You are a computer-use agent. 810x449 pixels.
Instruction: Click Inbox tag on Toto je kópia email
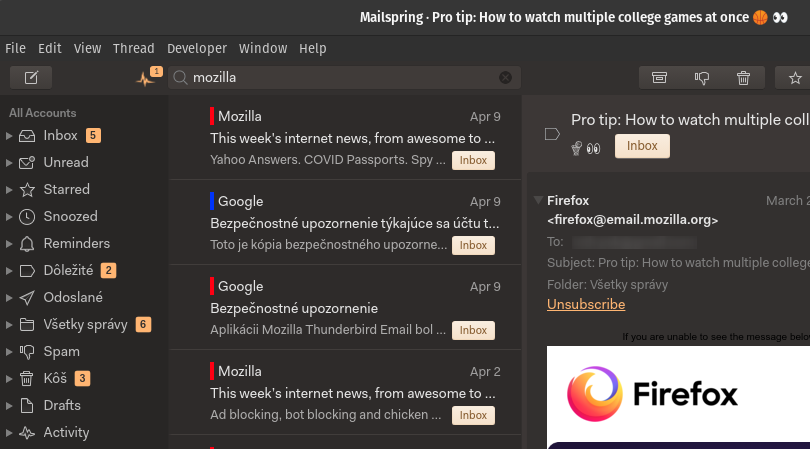tap(473, 245)
